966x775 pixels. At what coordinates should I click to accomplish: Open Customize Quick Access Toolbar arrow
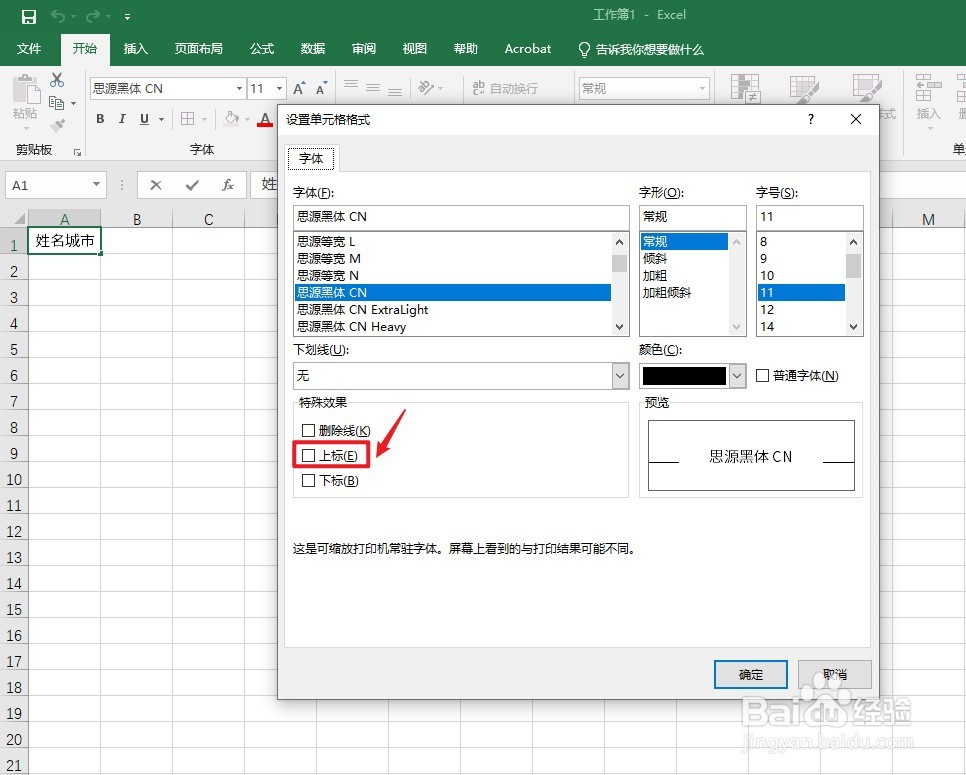pos(127,17)
